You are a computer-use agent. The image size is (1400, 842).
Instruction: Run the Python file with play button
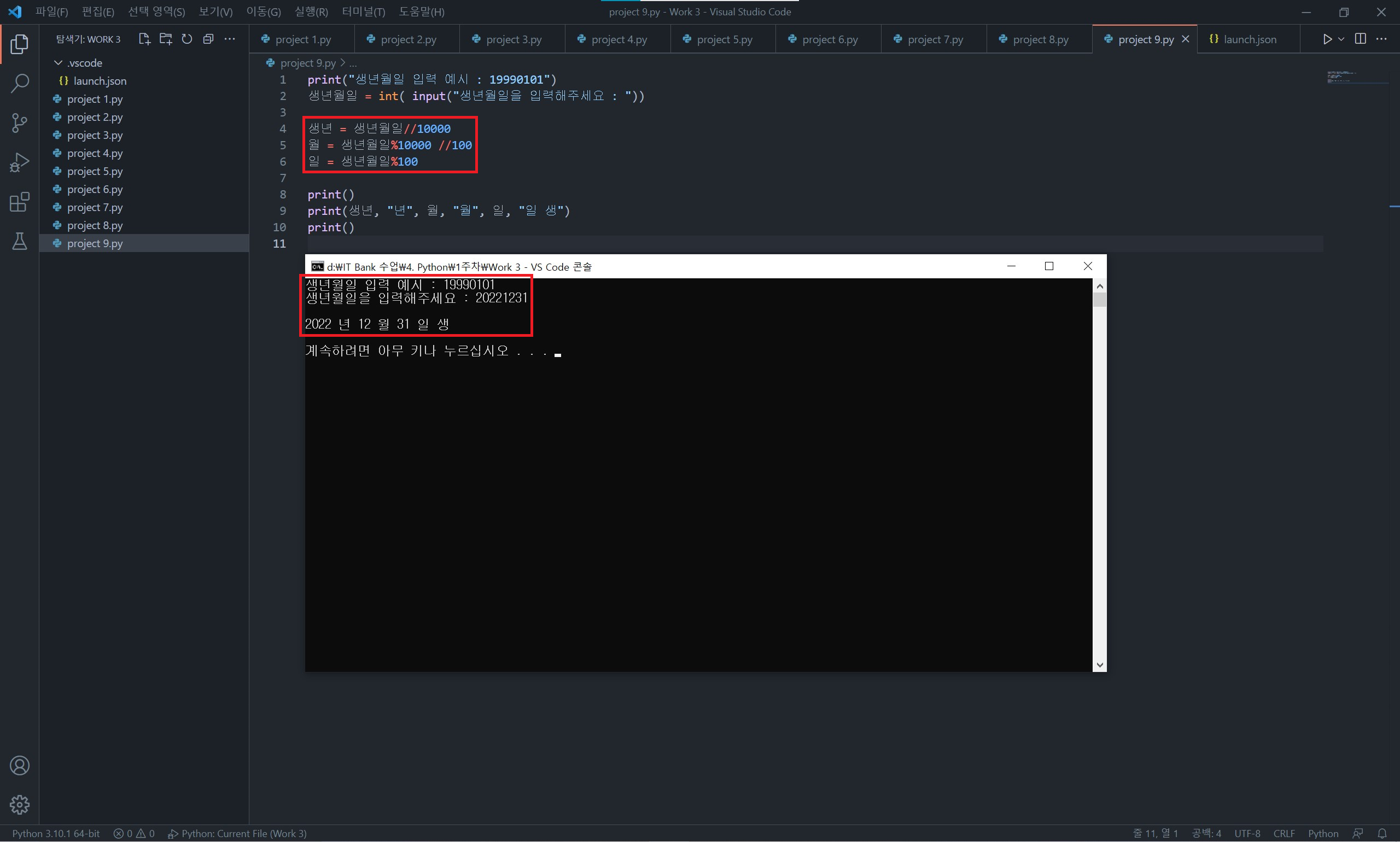[1327, 39]
